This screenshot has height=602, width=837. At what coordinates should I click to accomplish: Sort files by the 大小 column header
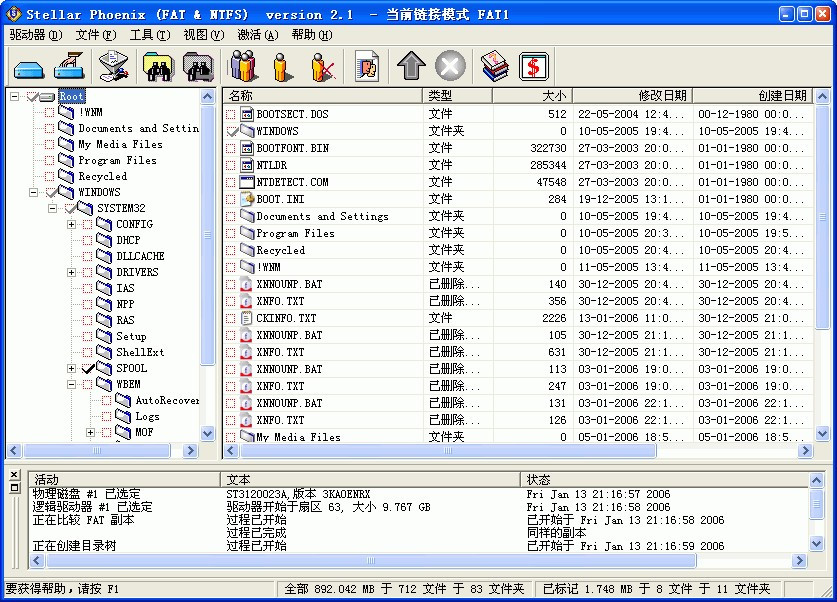[x=533, y=96]
